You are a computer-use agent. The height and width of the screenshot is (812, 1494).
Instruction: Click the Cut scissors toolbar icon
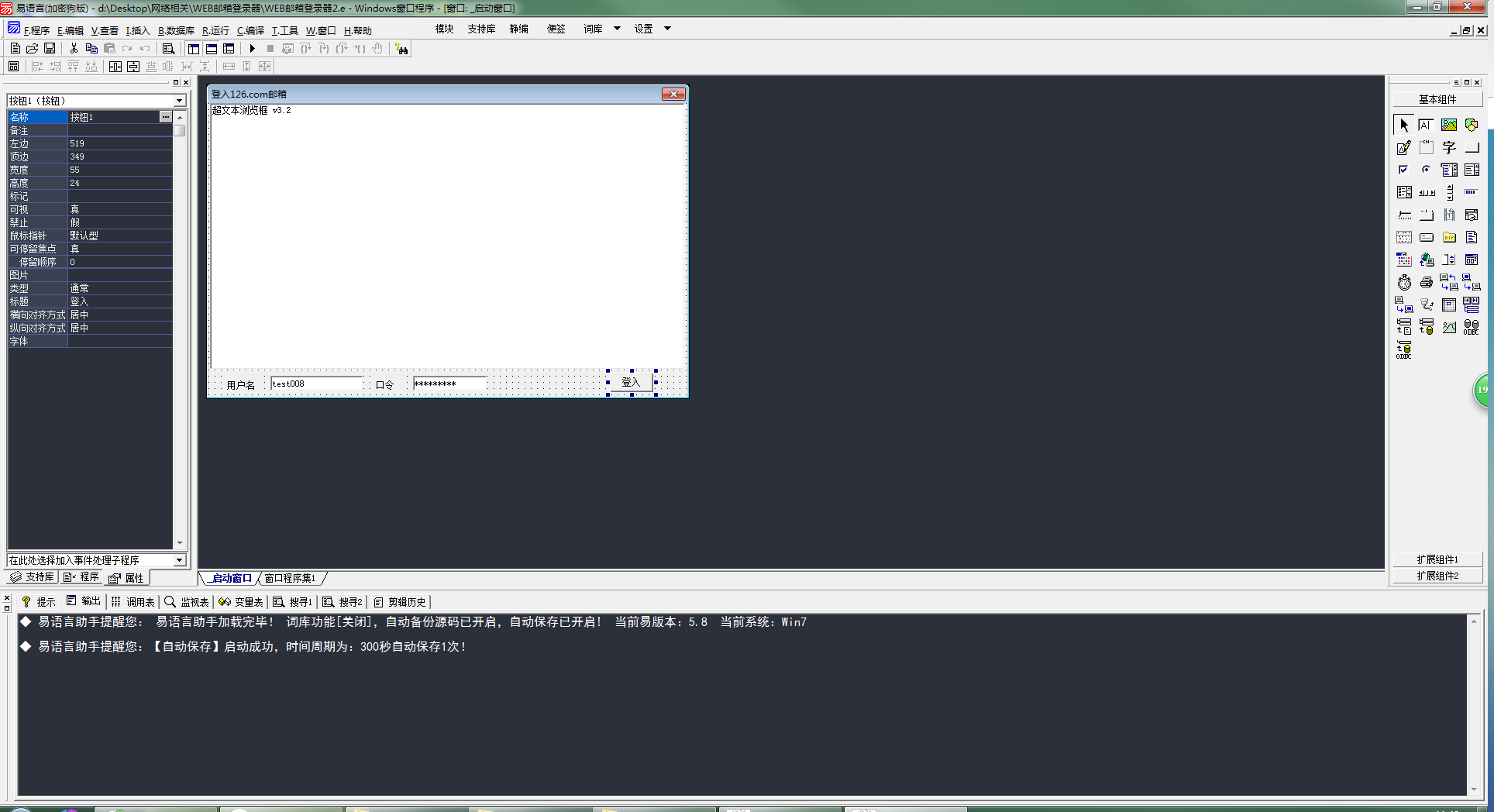tap(74, 49)
